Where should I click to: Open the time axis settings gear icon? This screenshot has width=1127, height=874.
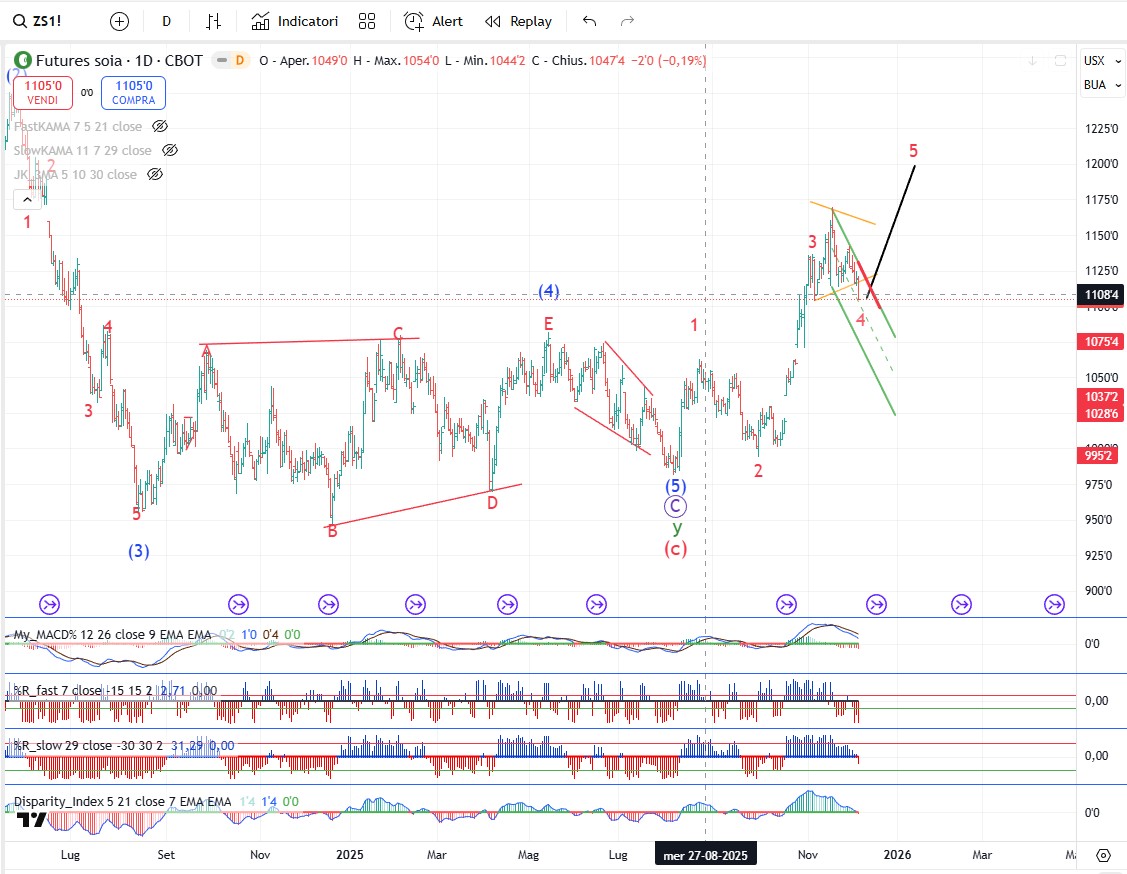pyautogui.click(x=1103, y=855)
